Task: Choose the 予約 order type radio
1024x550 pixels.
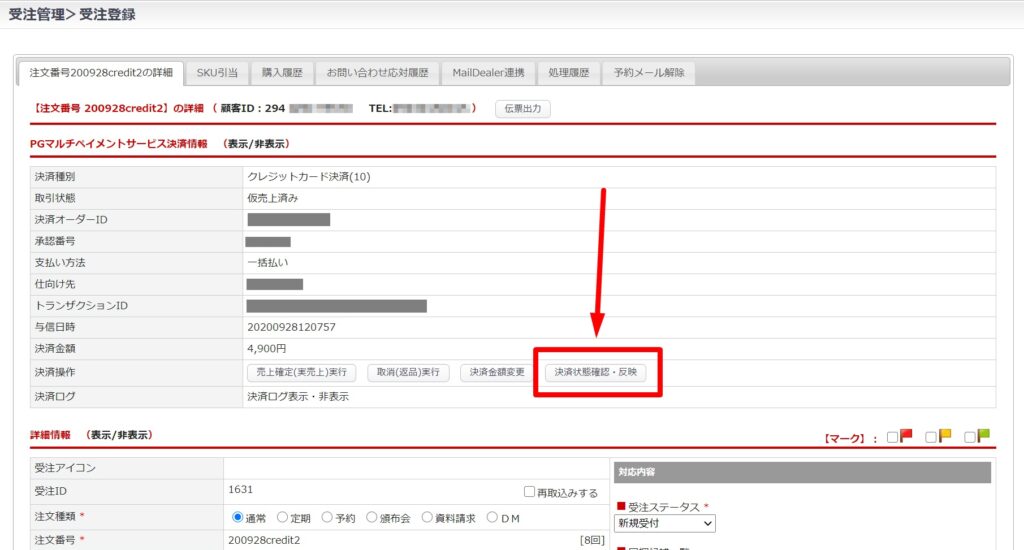Action: click(x=327, y=517)
